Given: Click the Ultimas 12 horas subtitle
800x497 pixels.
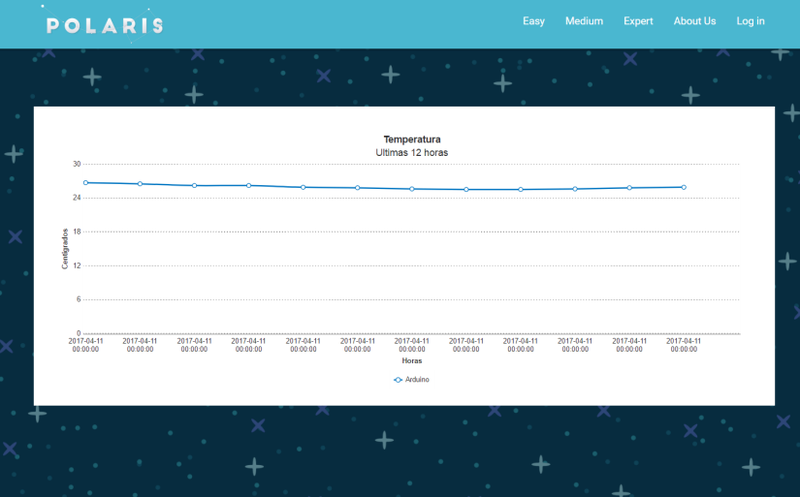Looking at the screenshot, I should (412, 152).
